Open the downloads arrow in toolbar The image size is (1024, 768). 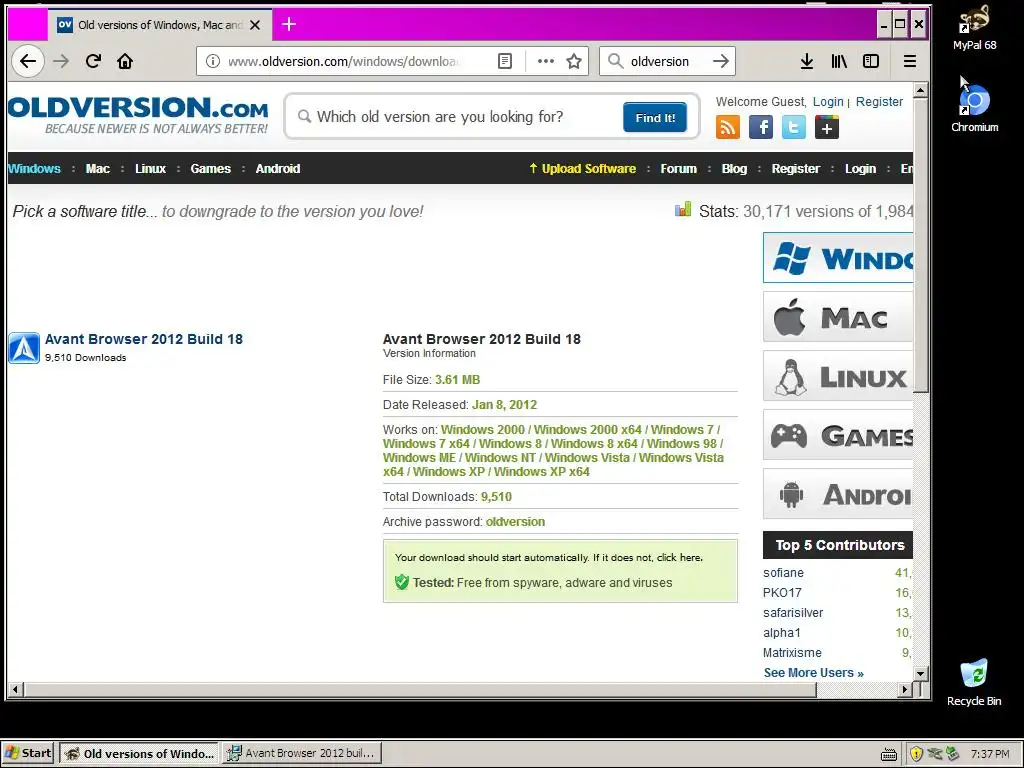coord(807,61)
